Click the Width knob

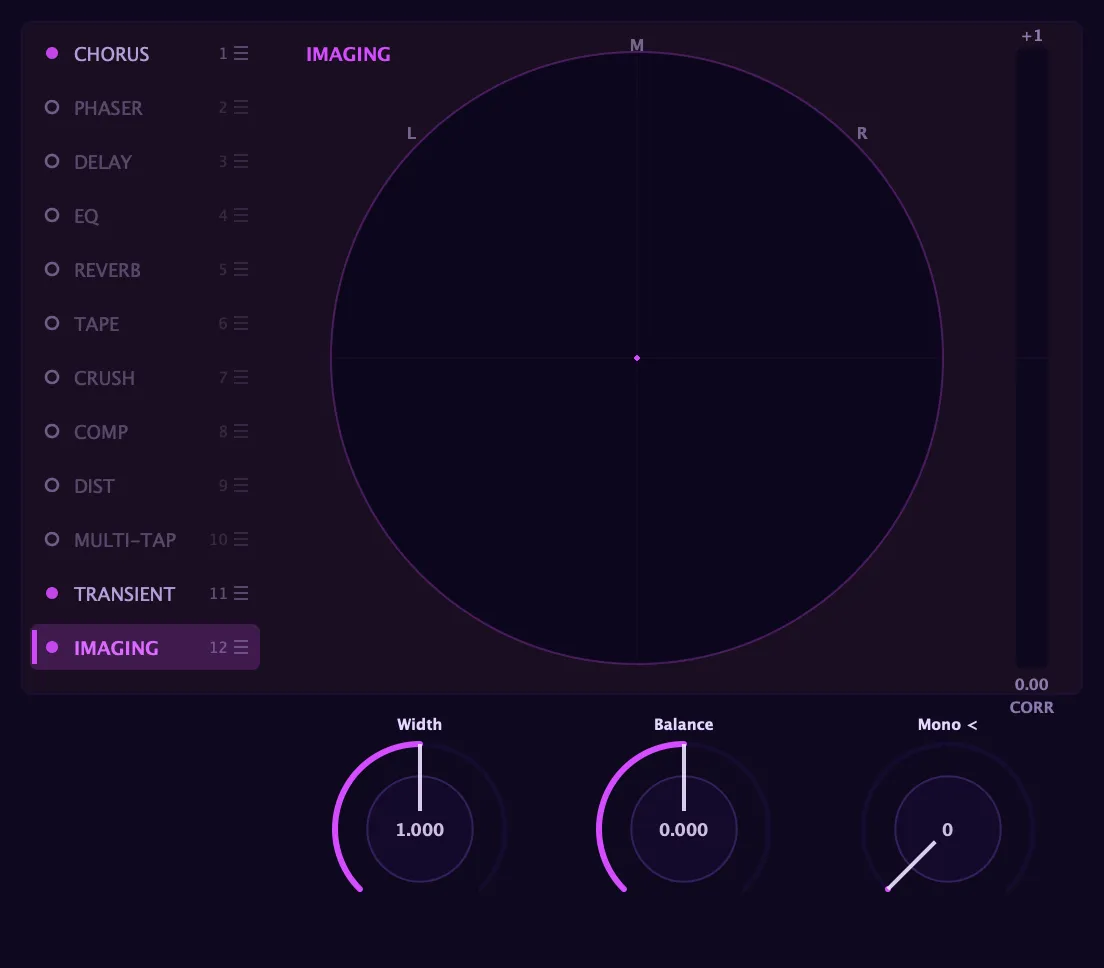click(x=420, y=829)
